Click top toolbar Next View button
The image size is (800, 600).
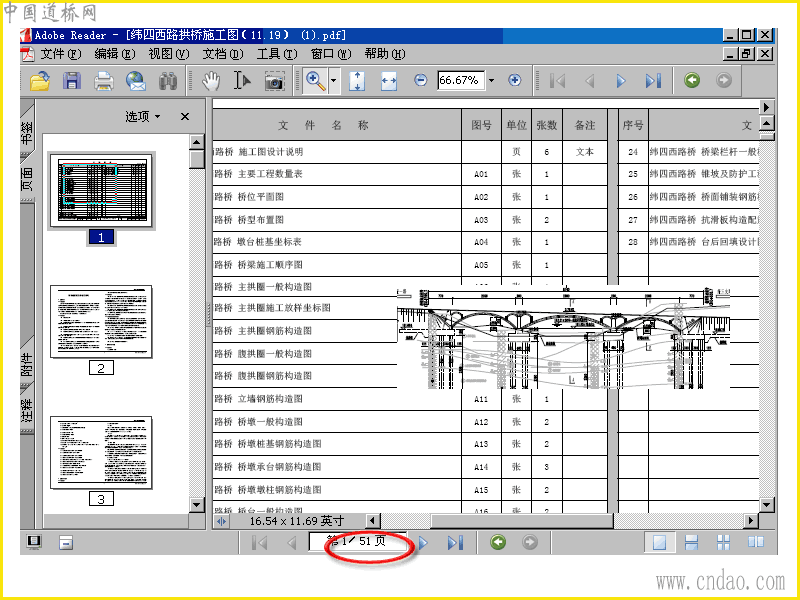[x=723, y=80]
